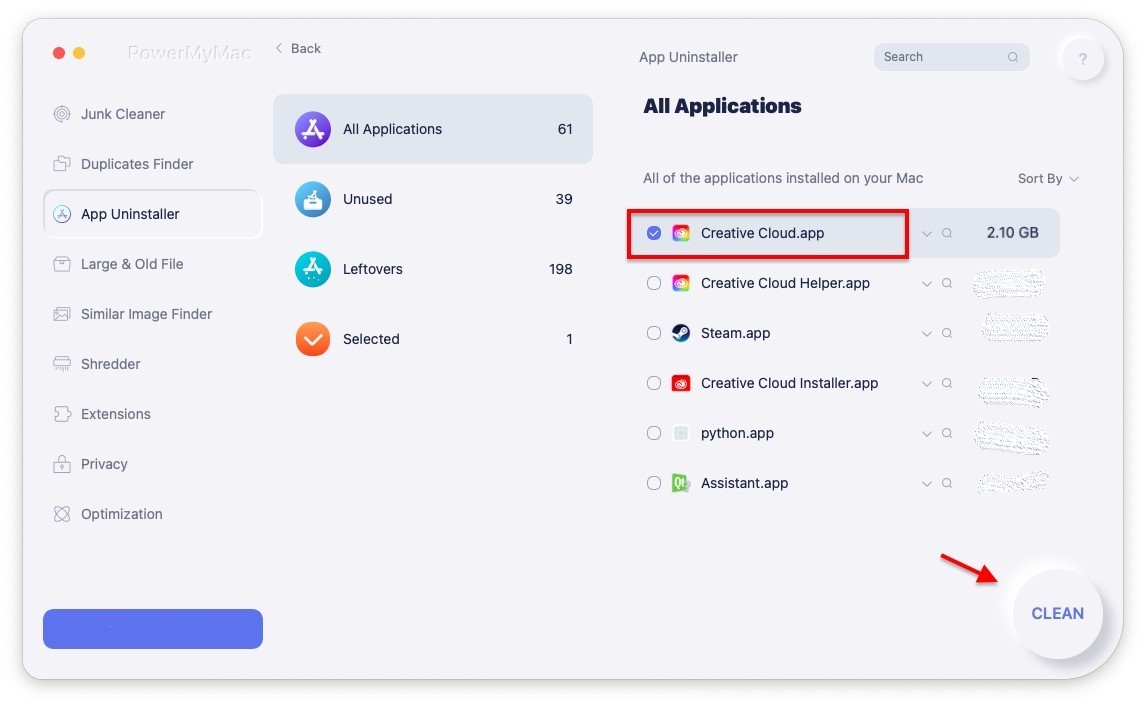
Task: Open the Junk Cleaner tool
Action: coord(122,114)
